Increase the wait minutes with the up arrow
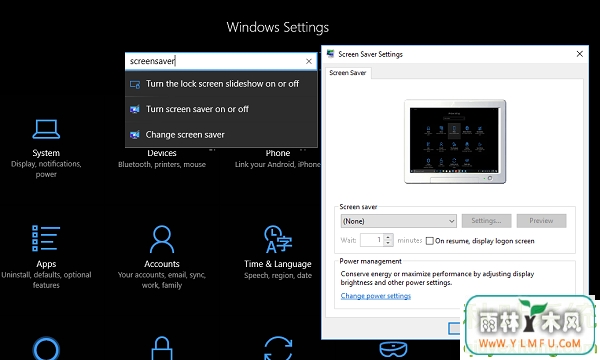The image size is (600, 360). click(388, 237)
